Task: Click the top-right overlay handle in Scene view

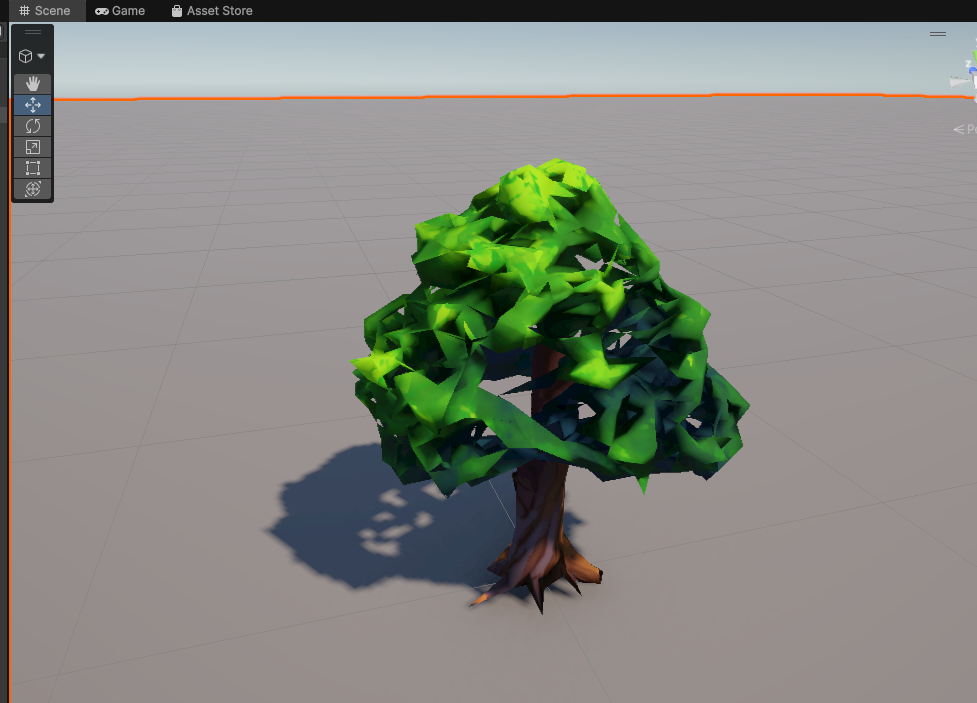Action: [938, 33]
